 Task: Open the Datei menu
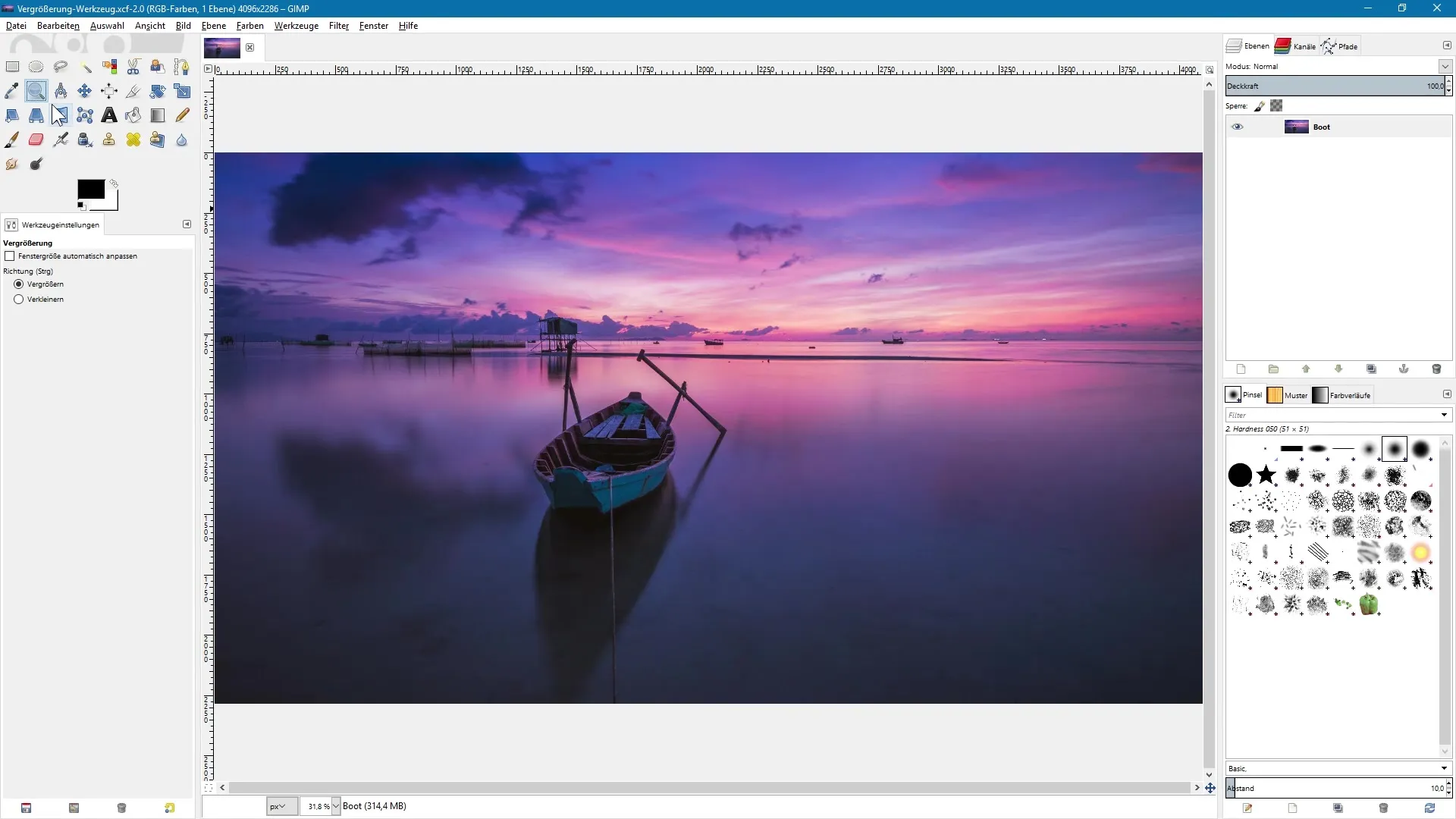16,25
